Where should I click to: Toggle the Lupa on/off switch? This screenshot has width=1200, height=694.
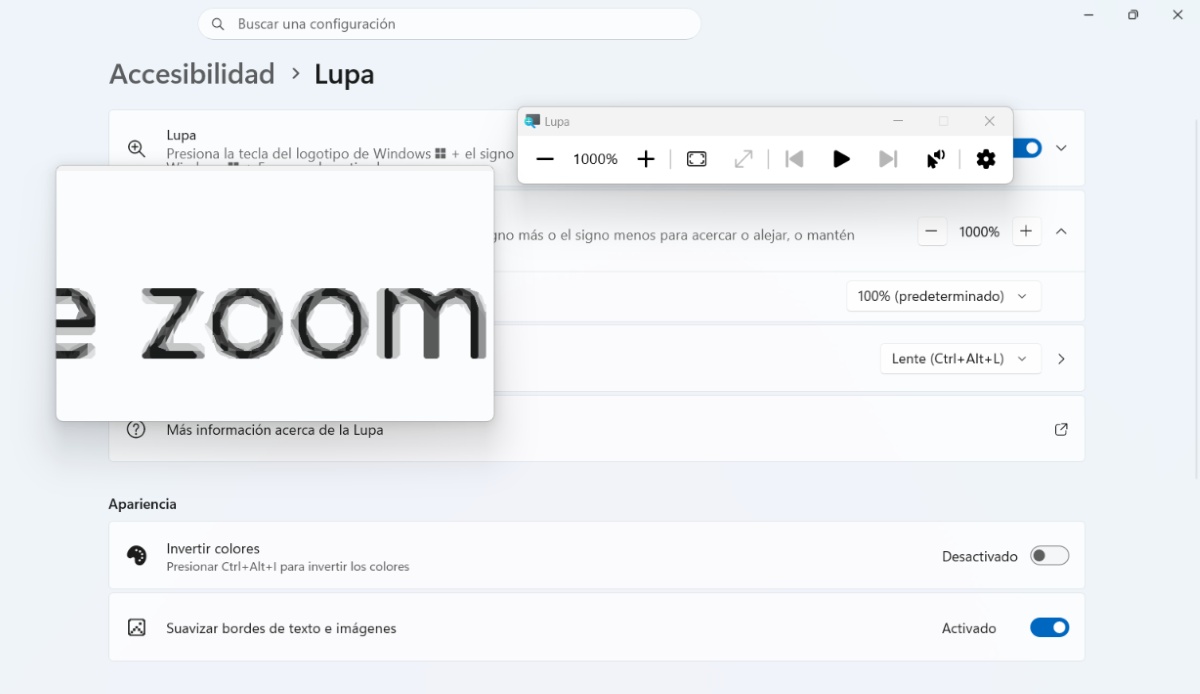coord(1027,148)
